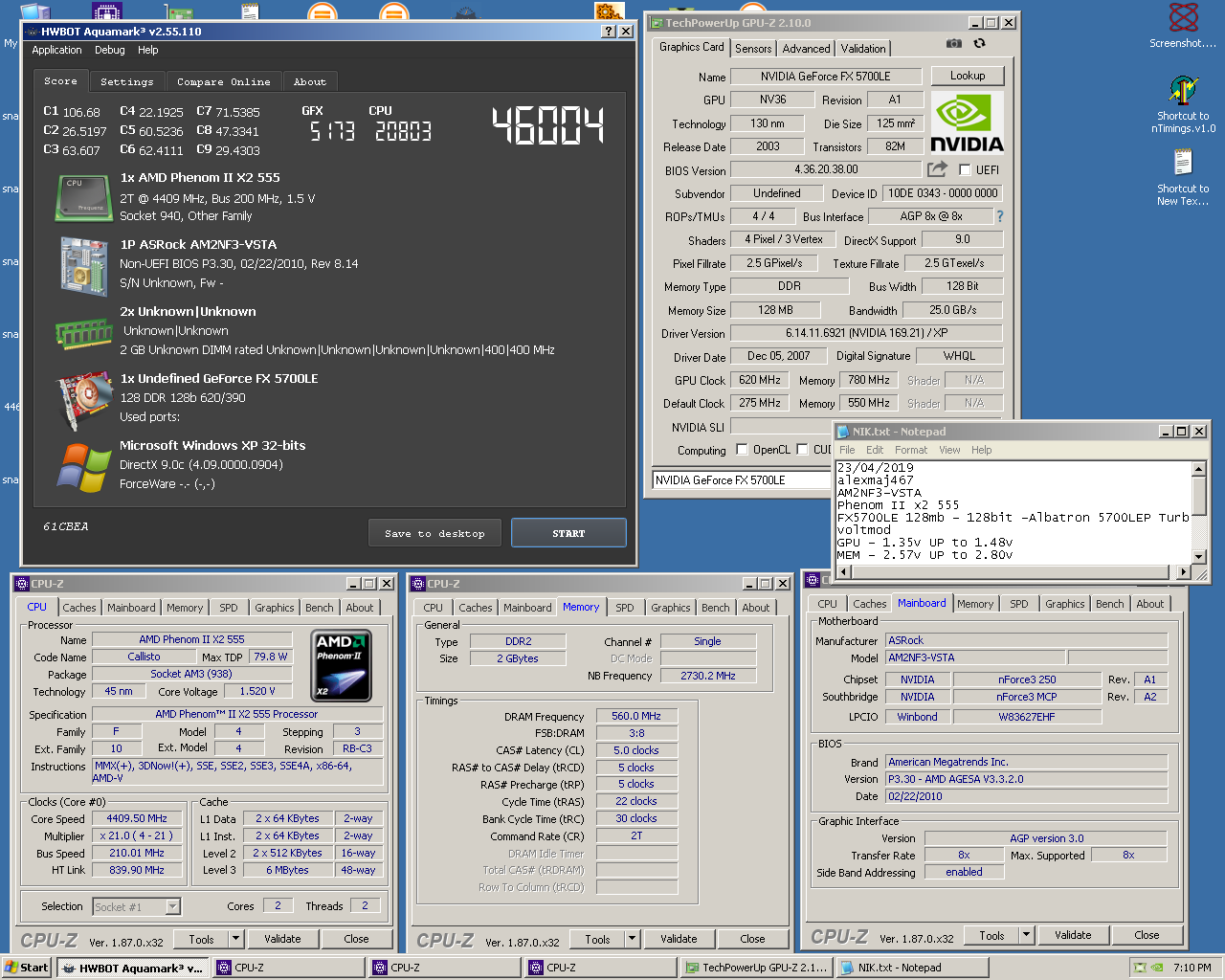Open the Bench tab in the CPU-Z Mainboard window
1225x980 pixels.
coord(1110,604)
